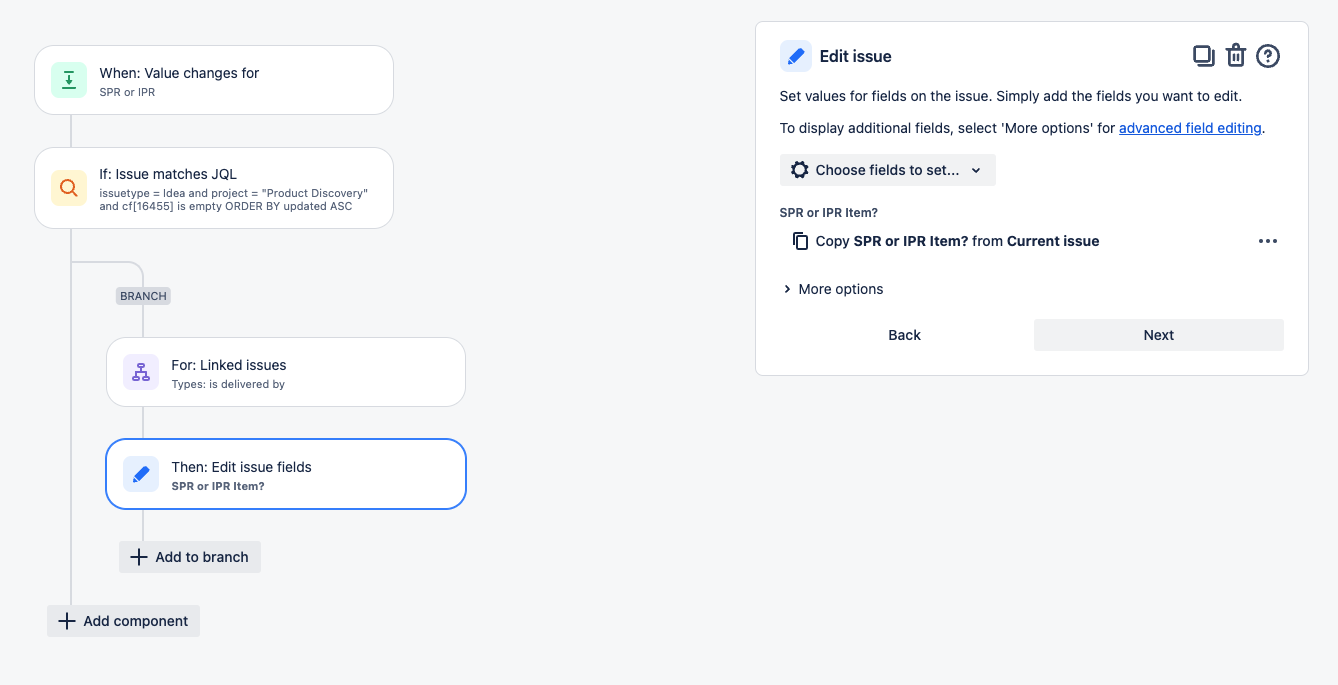Add a new action to the branch
The height and width of the screenshot is (685, 1338).
tap(190, 557)
